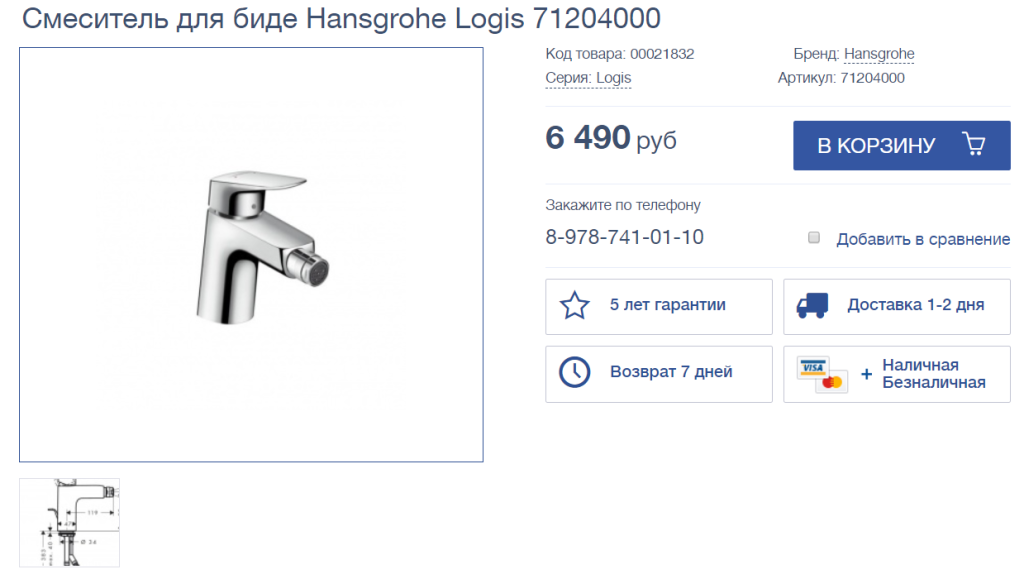The width and height of the screenshot is (1024, 574).
Task: Select the technical drawing thumbnail
Action: tap(69, 522)
